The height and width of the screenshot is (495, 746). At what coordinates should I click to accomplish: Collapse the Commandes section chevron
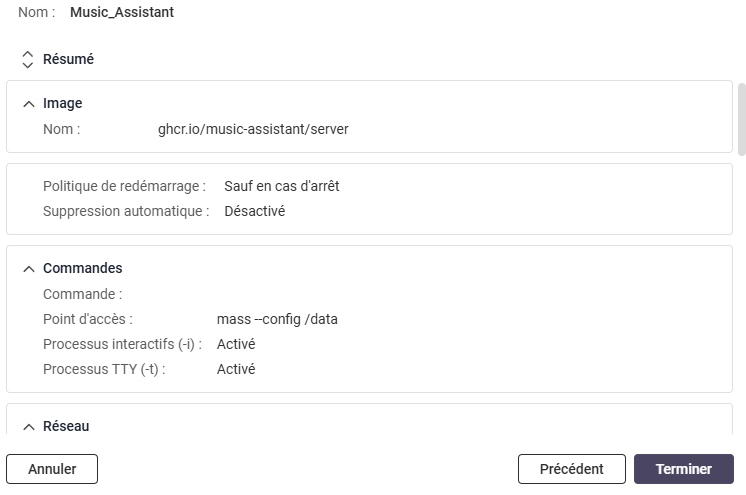coord(28,269)
